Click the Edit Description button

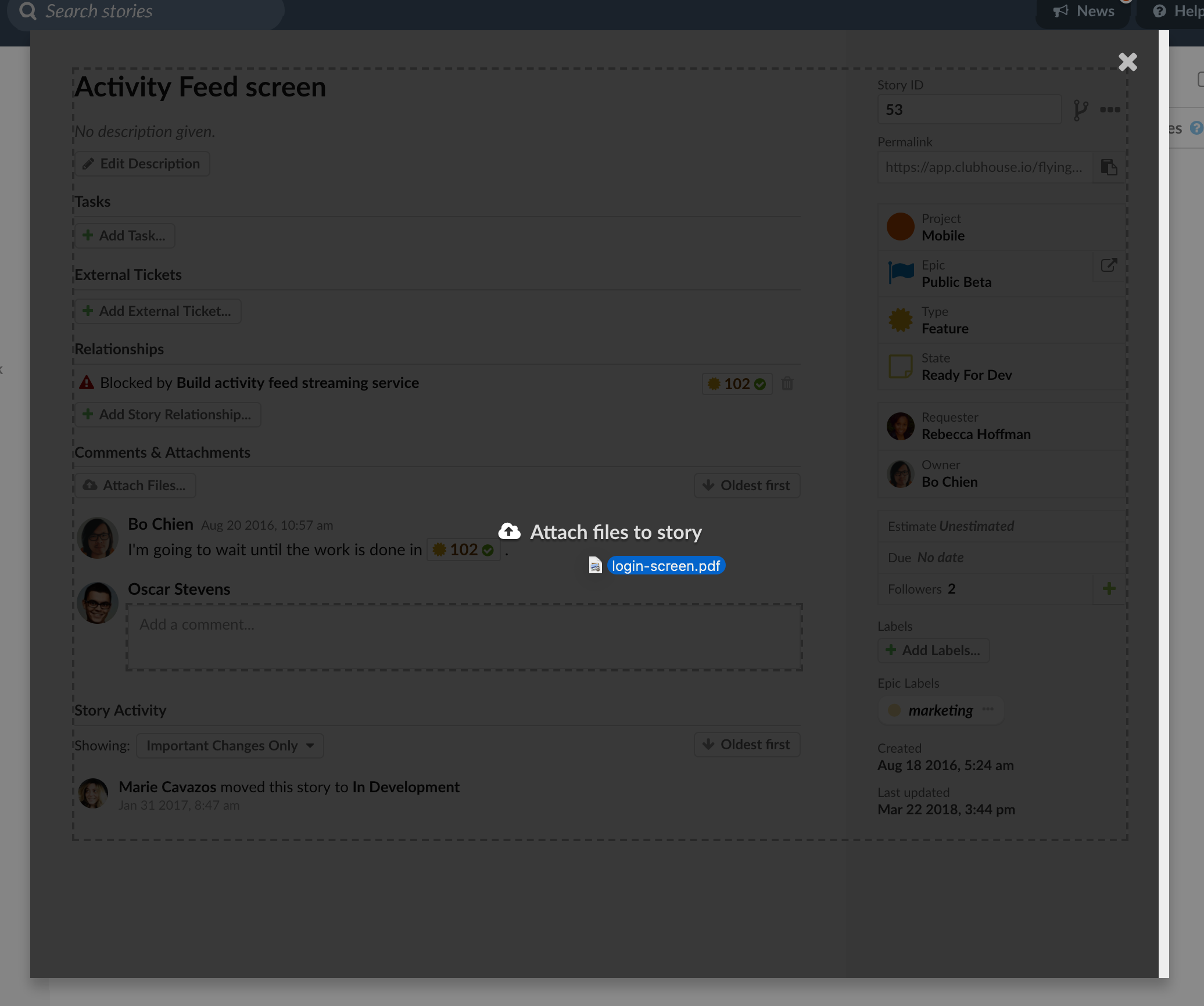142,164
